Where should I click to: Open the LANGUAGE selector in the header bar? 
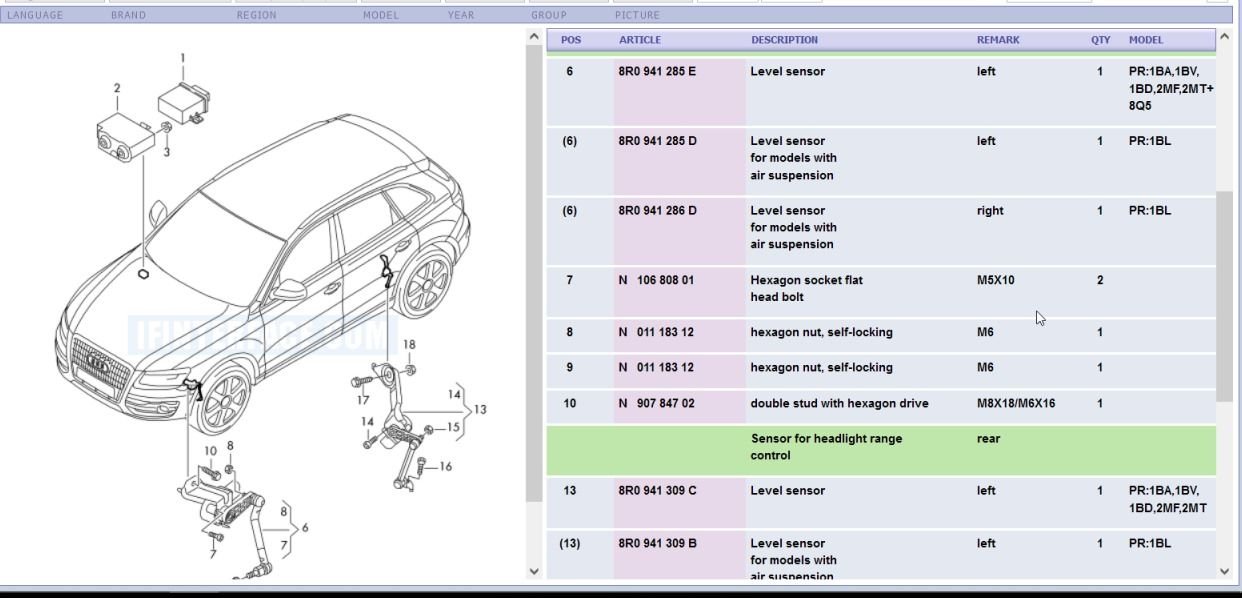click(38, 15)
